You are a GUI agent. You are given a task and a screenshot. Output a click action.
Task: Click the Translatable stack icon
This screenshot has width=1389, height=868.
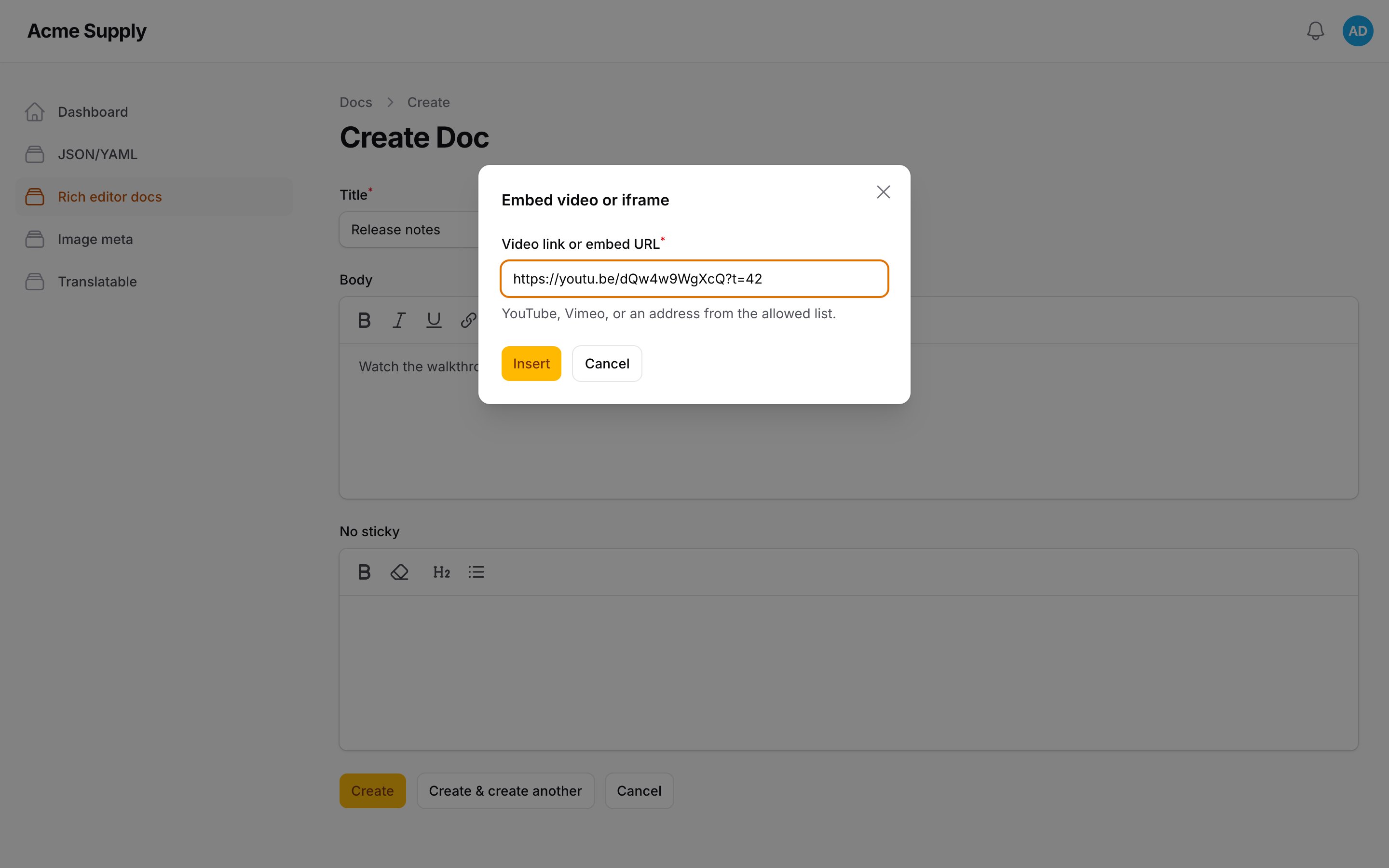pyautogui.click(x=34, y=282)
